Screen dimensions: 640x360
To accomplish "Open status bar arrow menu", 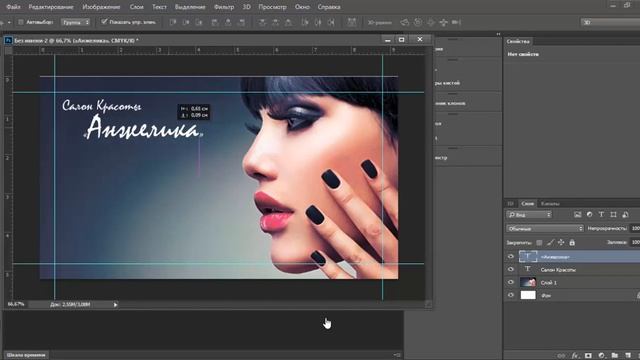I will pyautogui.click(x=116, y=304).
